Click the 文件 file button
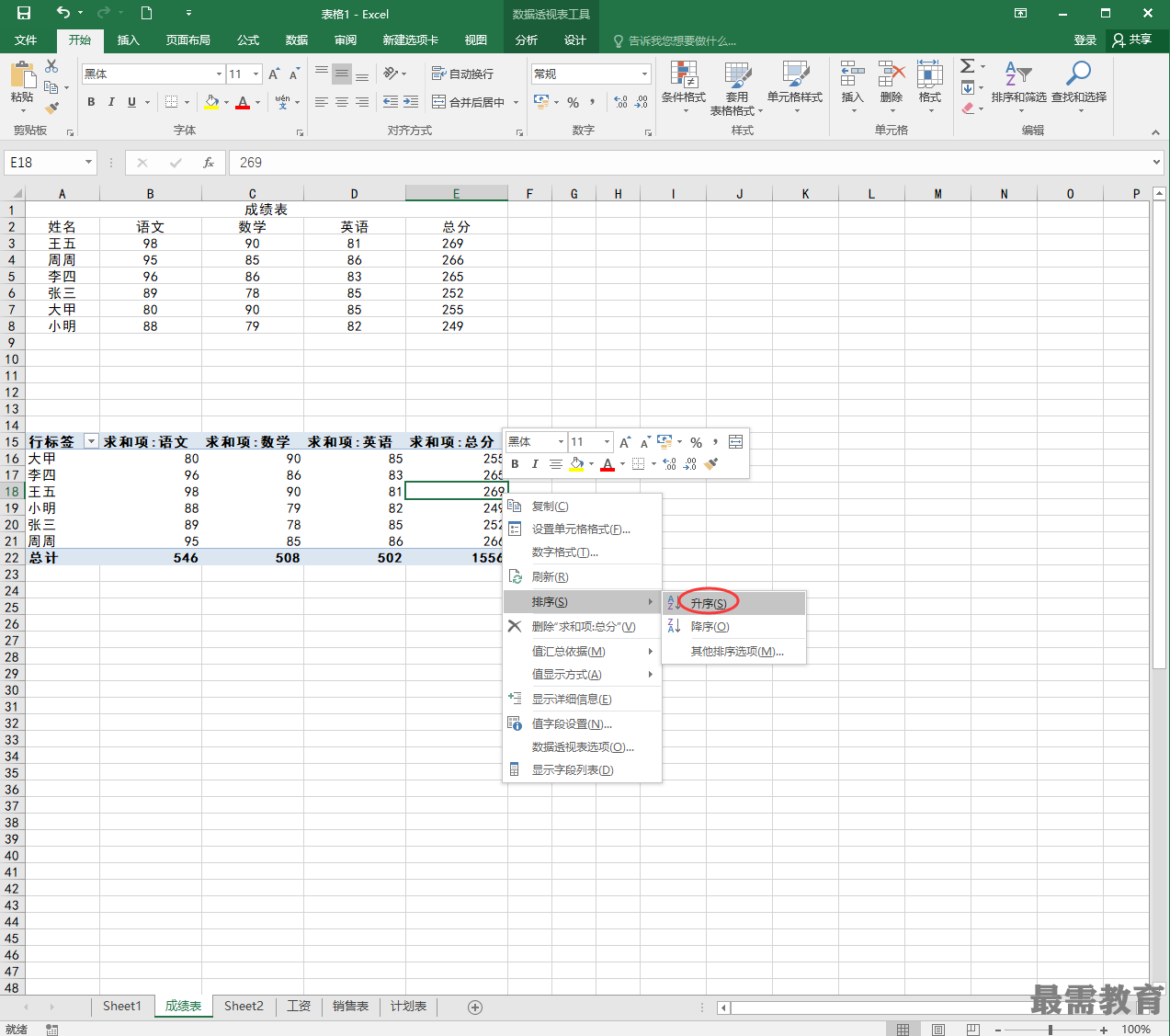The height and width of the screenshot is (1036, 1170). tap(26, 40)
